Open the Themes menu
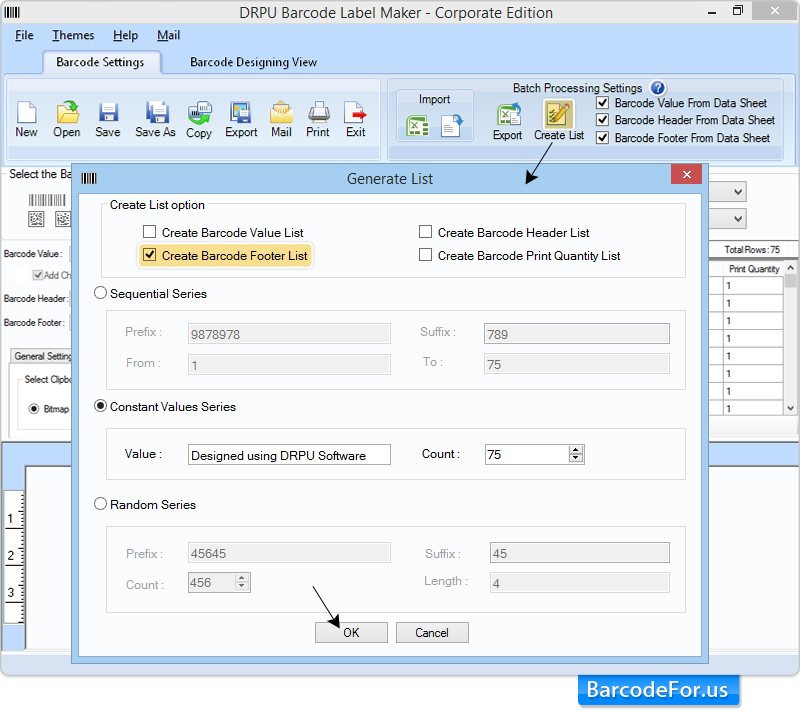 click(x=73, y=35)
